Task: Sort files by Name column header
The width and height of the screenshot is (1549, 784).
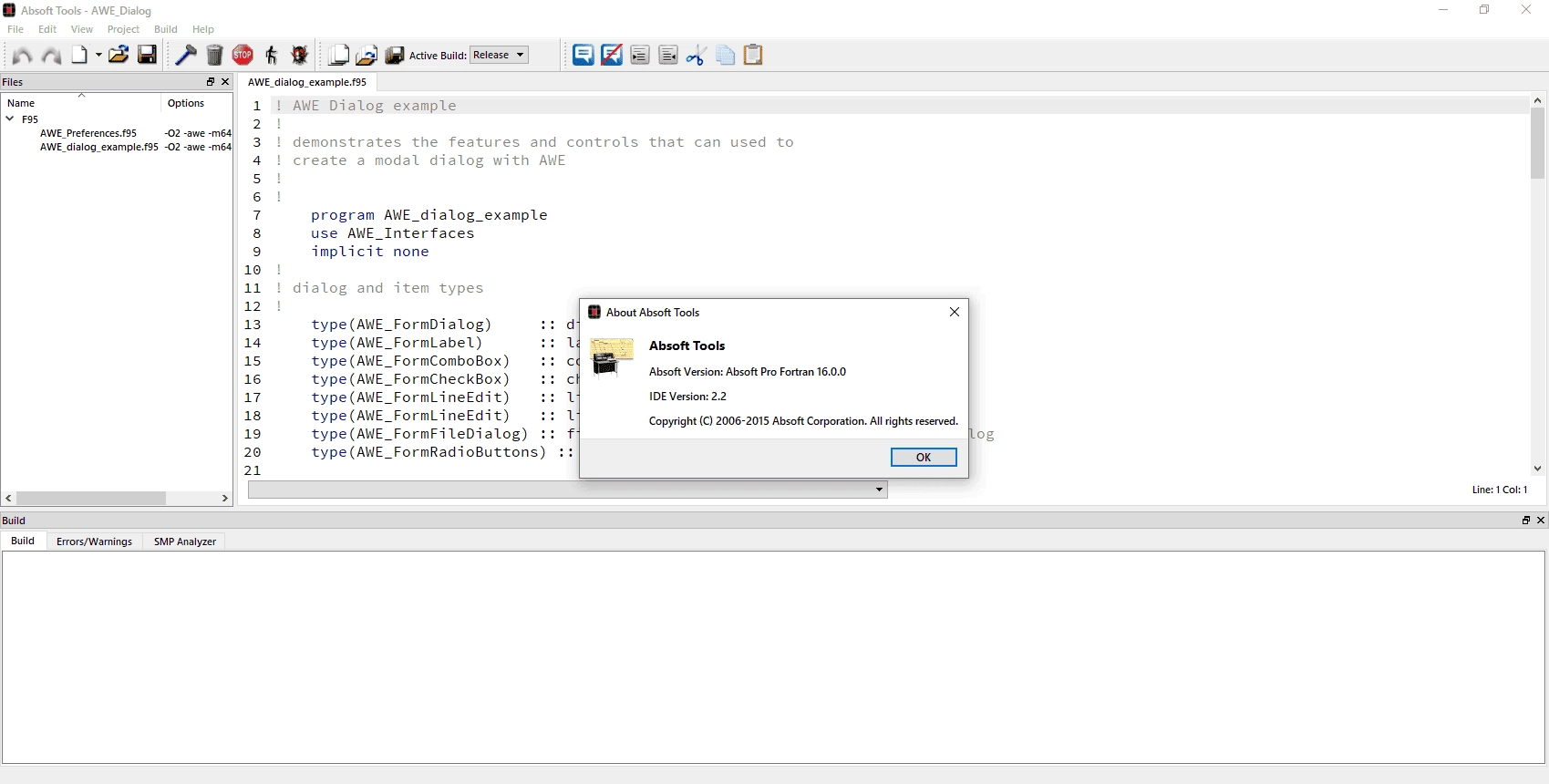Action: tap(80, 103)
